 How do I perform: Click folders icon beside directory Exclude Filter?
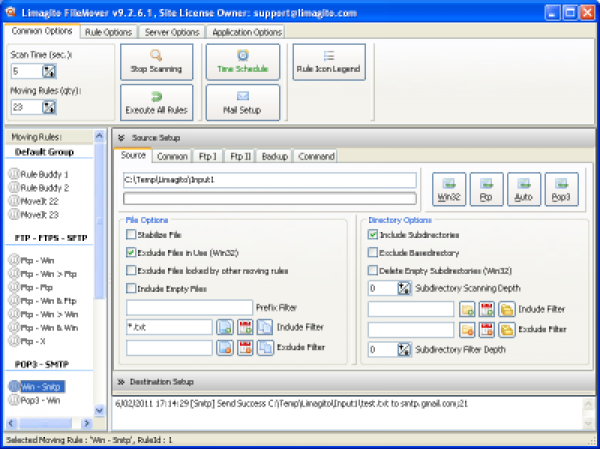click(507, 330)
